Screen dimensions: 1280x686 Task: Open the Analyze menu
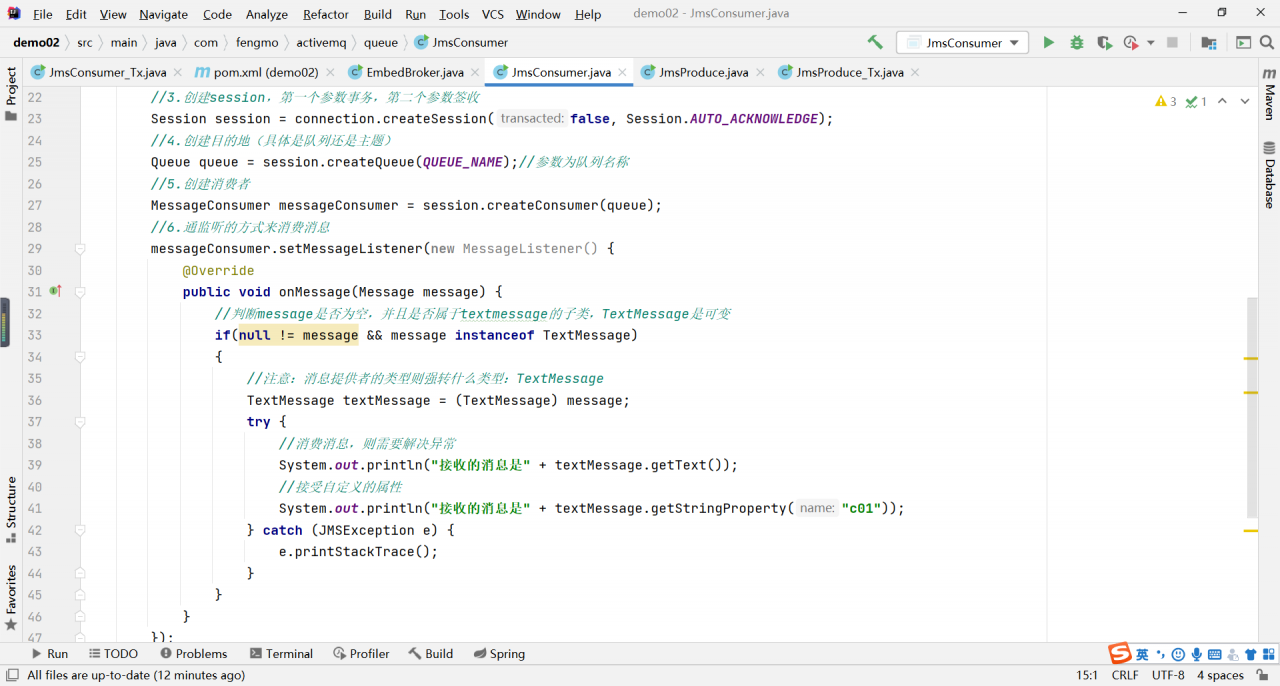pyautogui.click(x=267, y=14)
